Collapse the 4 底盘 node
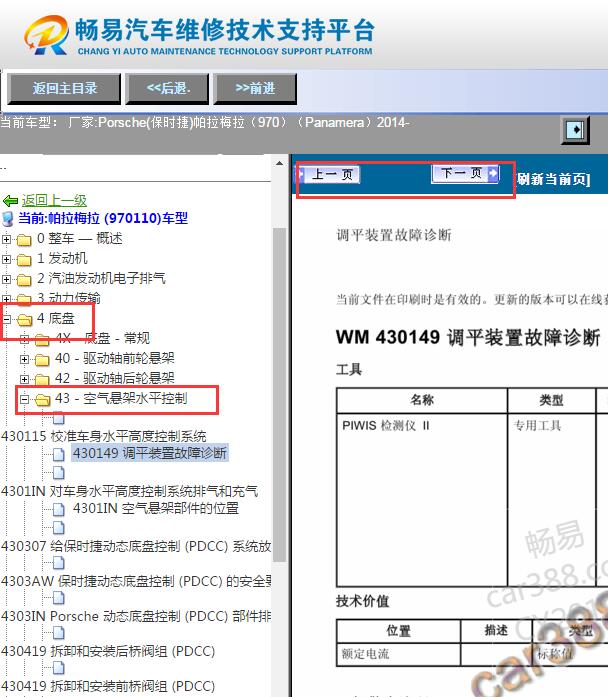608x697 pixels. pos(6,319)
